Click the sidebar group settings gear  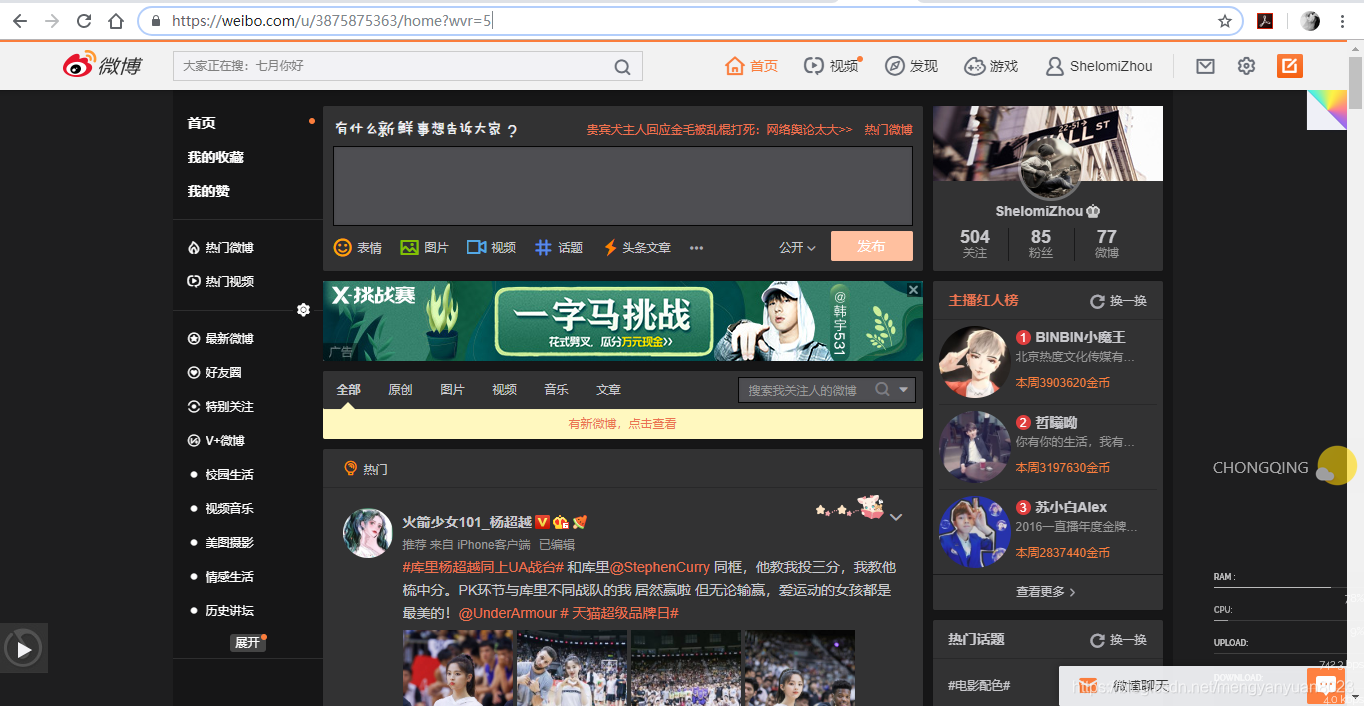(303, 310)
